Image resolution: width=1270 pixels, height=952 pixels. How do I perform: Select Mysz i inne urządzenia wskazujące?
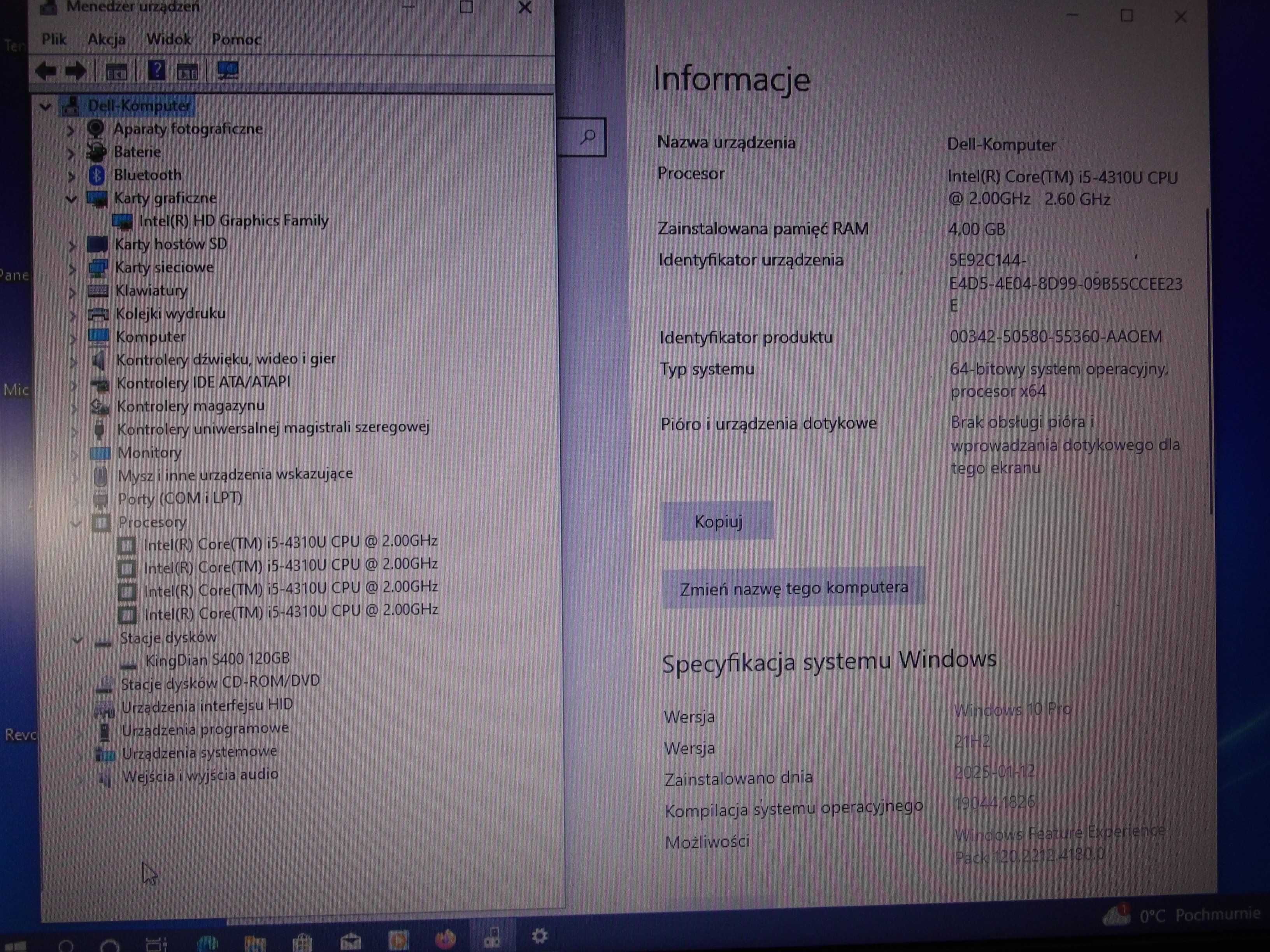[235, 475]
